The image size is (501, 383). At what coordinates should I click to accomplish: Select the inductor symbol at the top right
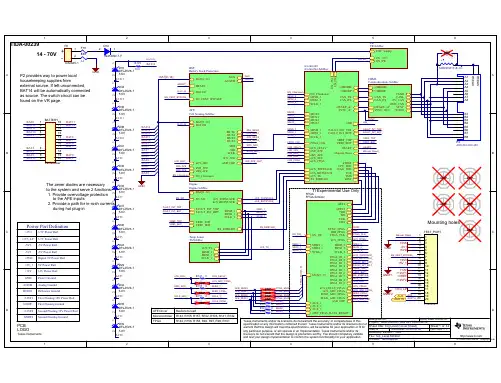447,64
